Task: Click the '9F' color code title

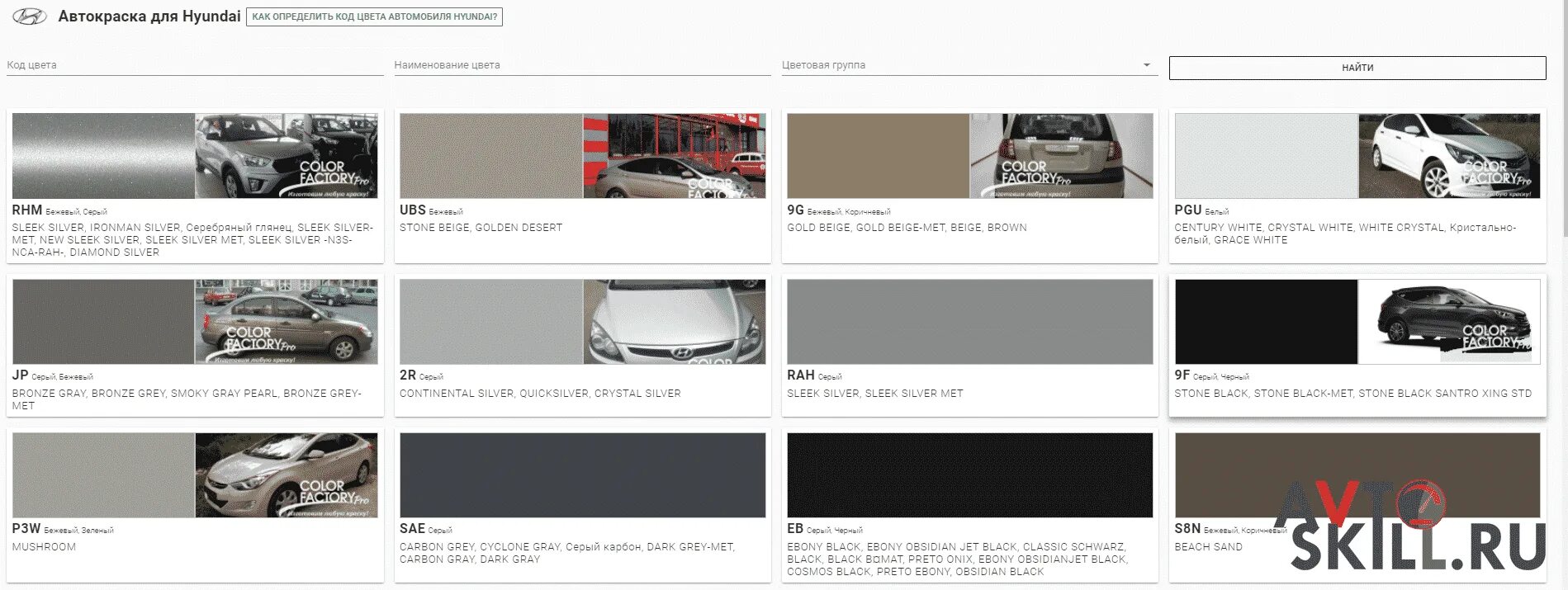Action: (x=1182, y=375)
